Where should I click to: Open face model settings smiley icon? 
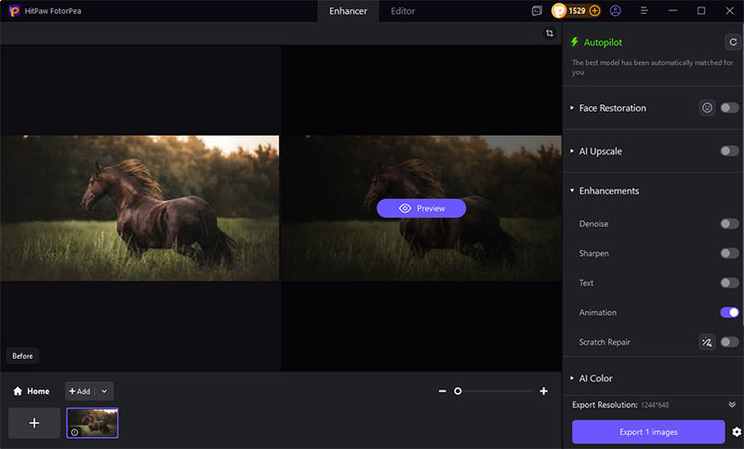[707, 108]
